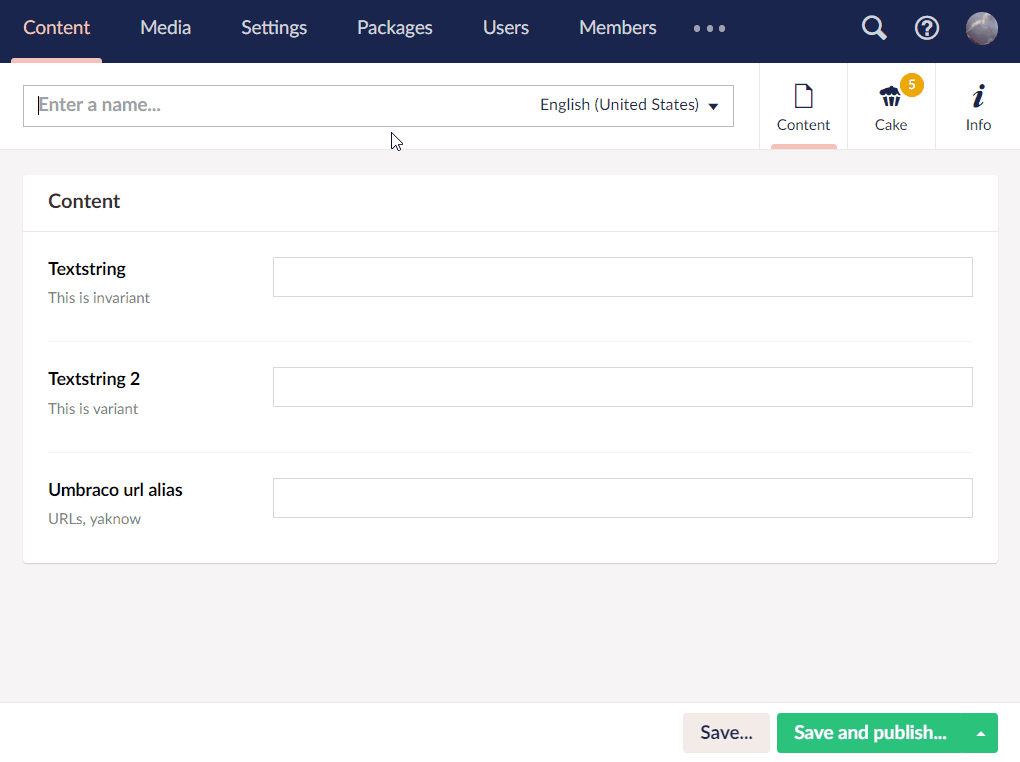Expand the Save and publish options arrow
Image resolution: width=1020 pixels, height=762 pixels.
[981, 733]
